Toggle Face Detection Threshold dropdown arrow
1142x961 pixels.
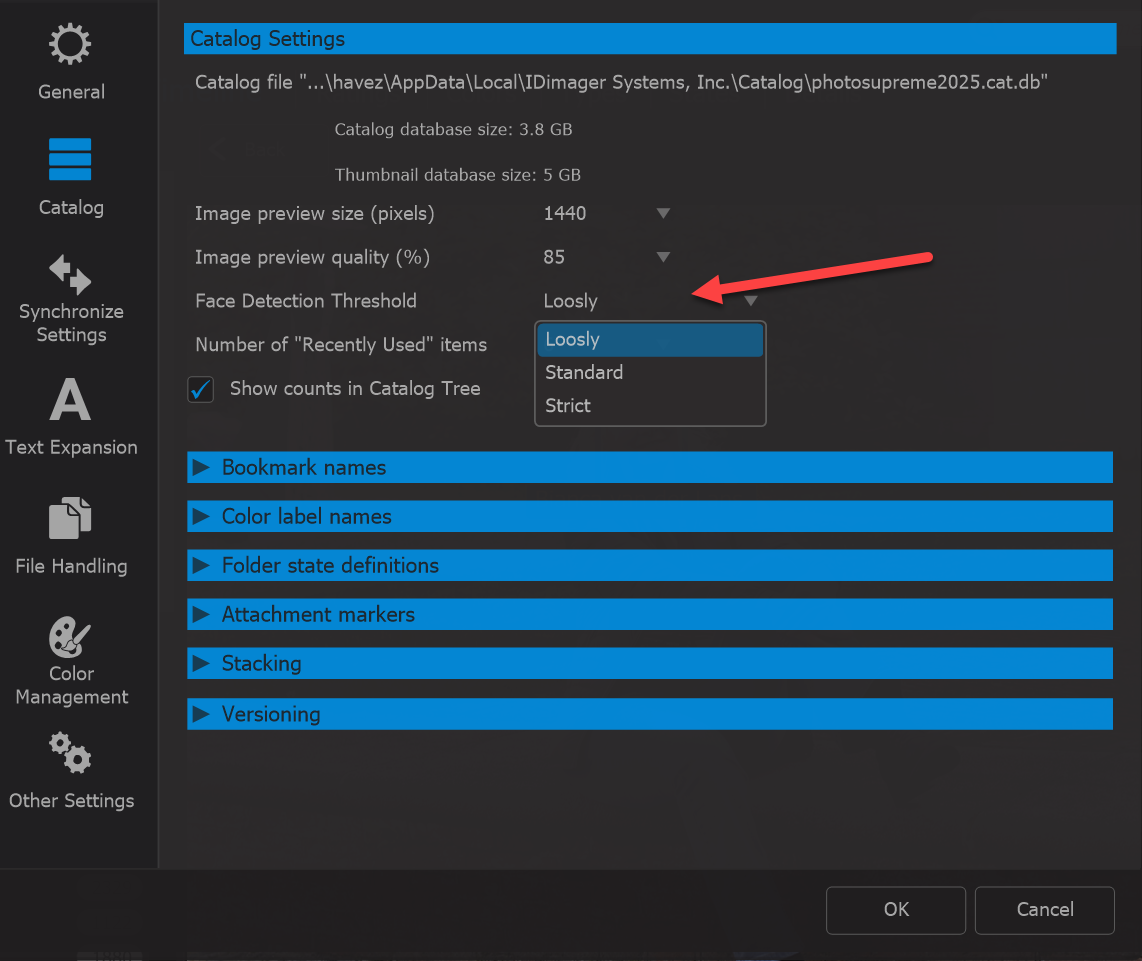751,301
